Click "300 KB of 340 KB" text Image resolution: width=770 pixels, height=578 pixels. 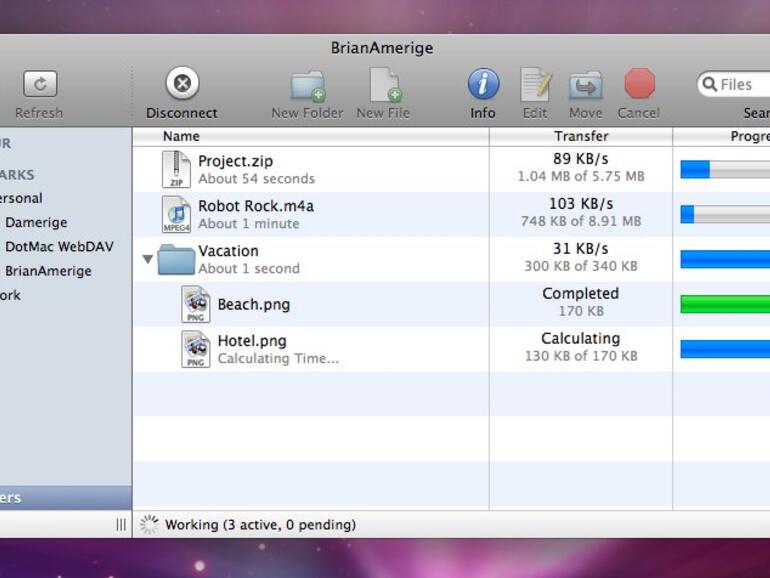pos(581,266)
